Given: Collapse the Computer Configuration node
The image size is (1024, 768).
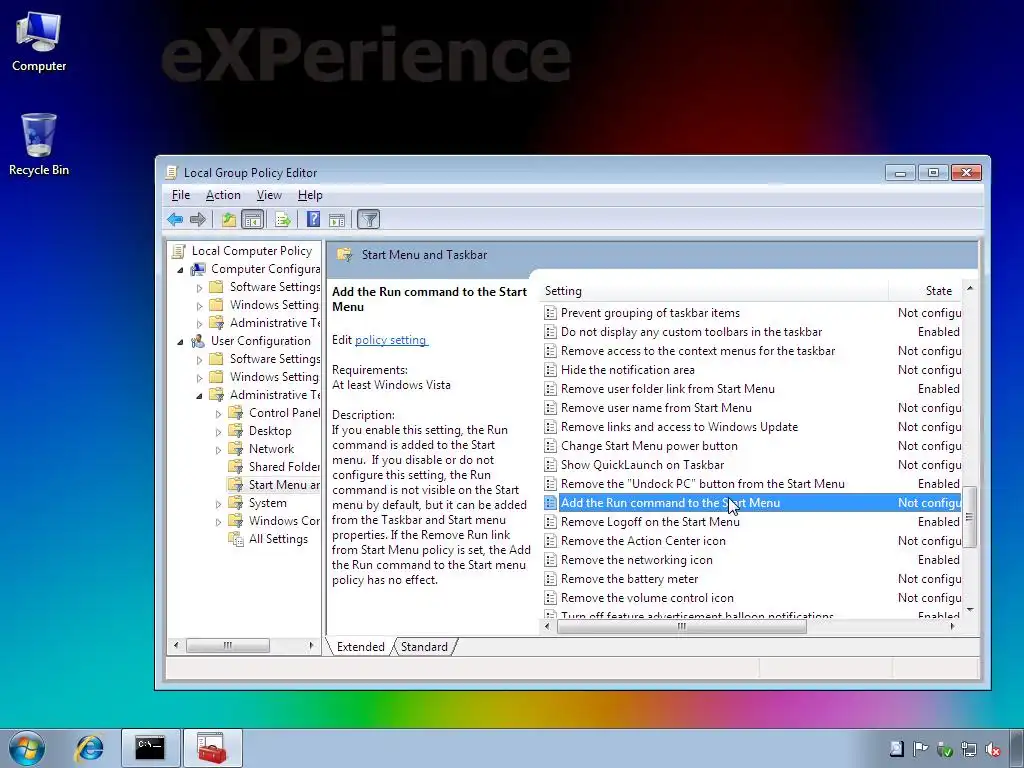Looking at the screenshot, I should [x=181, y=270].
